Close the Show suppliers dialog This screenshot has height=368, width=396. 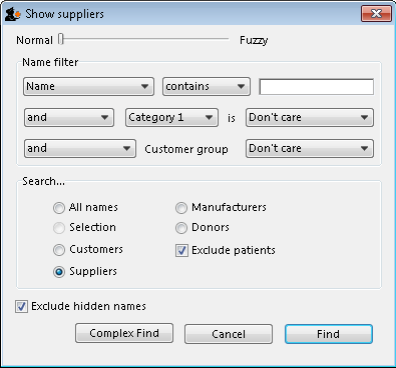tap(376, 14)
